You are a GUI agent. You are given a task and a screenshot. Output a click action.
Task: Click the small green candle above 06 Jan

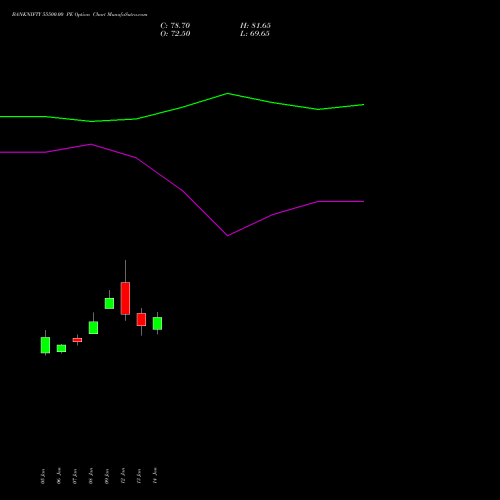[x=61, y=348]
